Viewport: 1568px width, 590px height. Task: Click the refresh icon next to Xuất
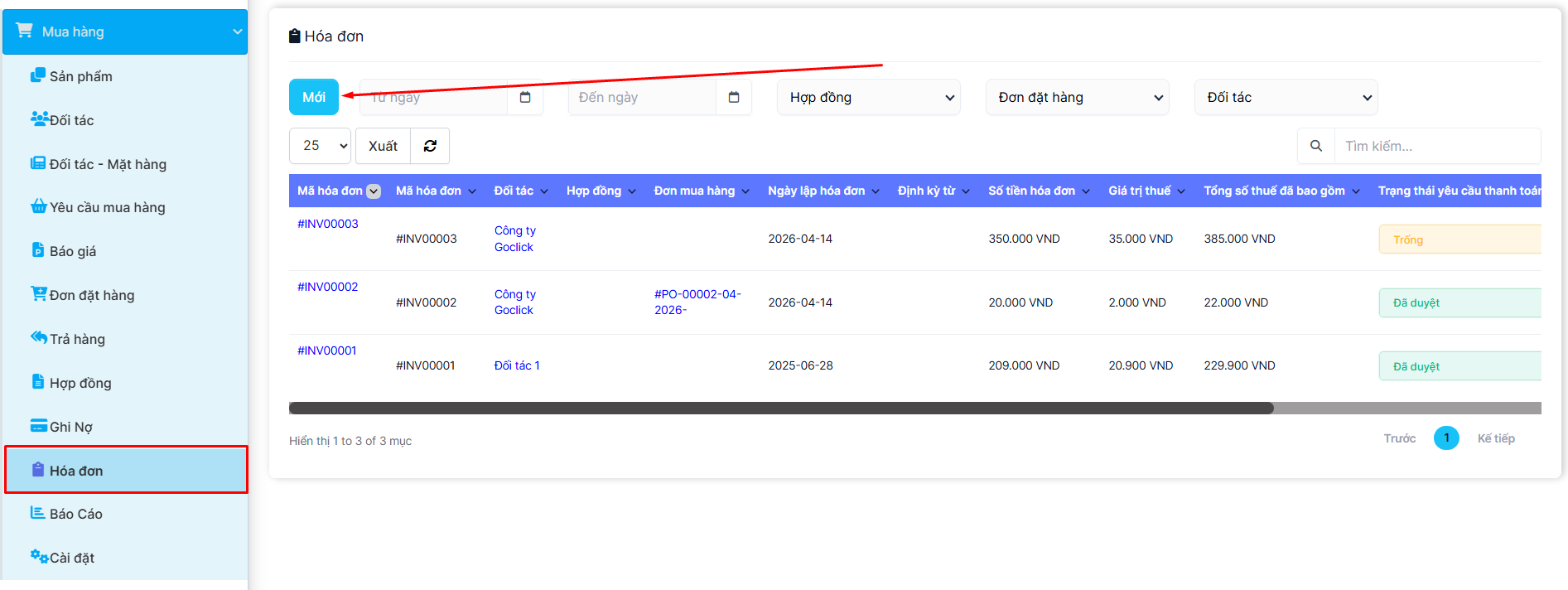click(430, 146)
